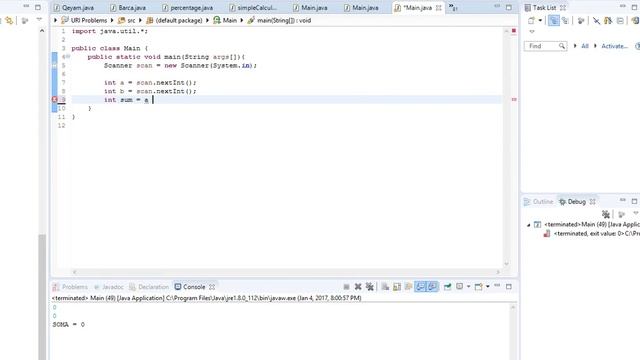Open the percentage.java editor tab

coord(187,8)
